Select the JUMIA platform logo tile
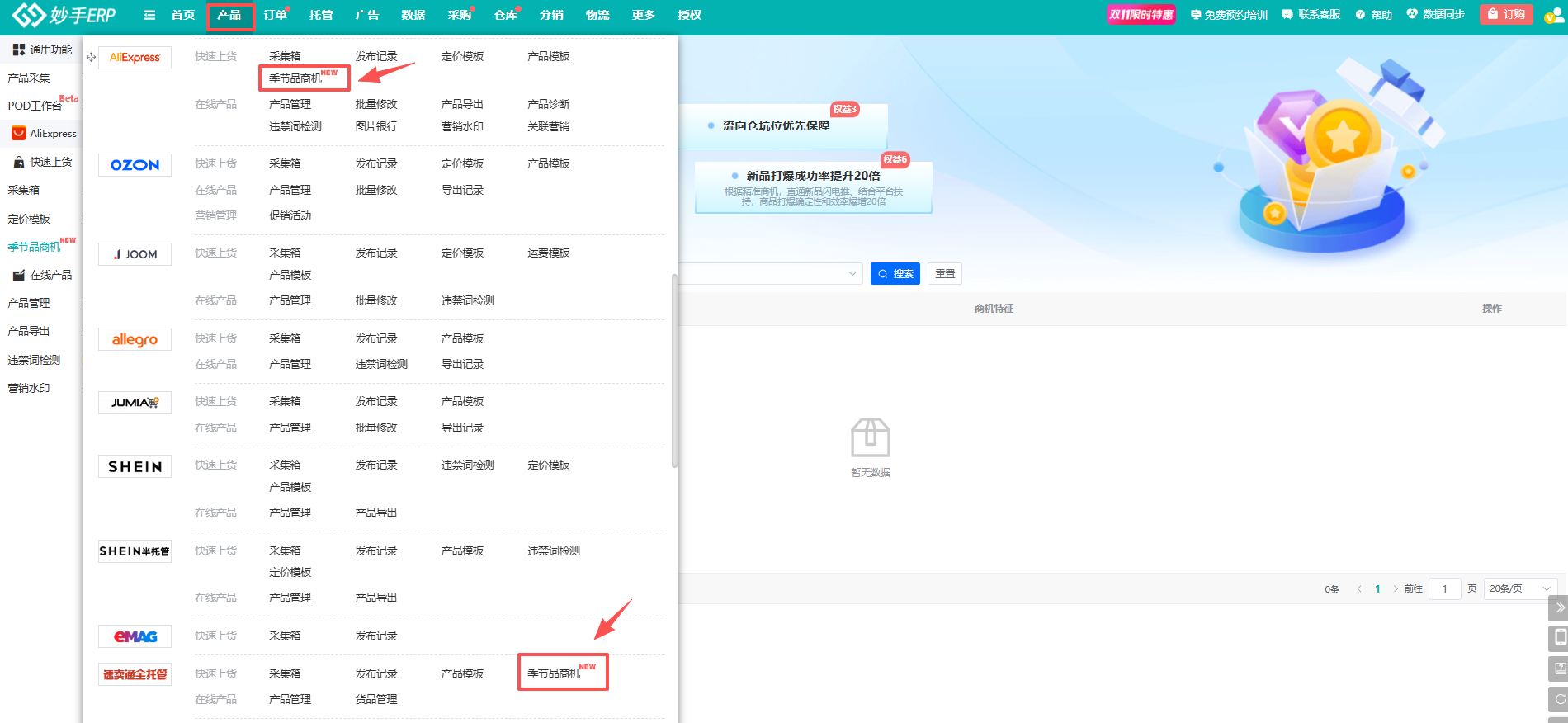This screenshot has height=723, width=1568. coord(135,403)
